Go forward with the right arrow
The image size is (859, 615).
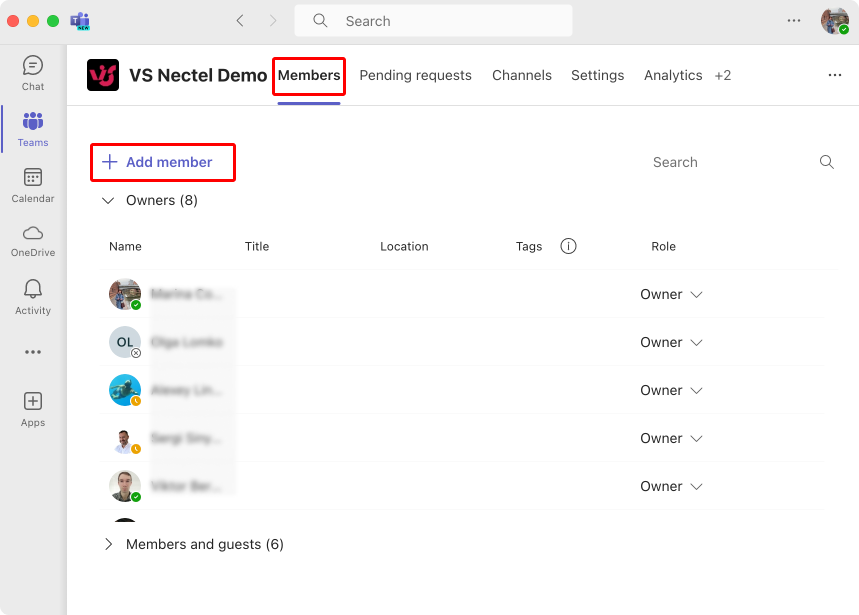coord(273,21)
